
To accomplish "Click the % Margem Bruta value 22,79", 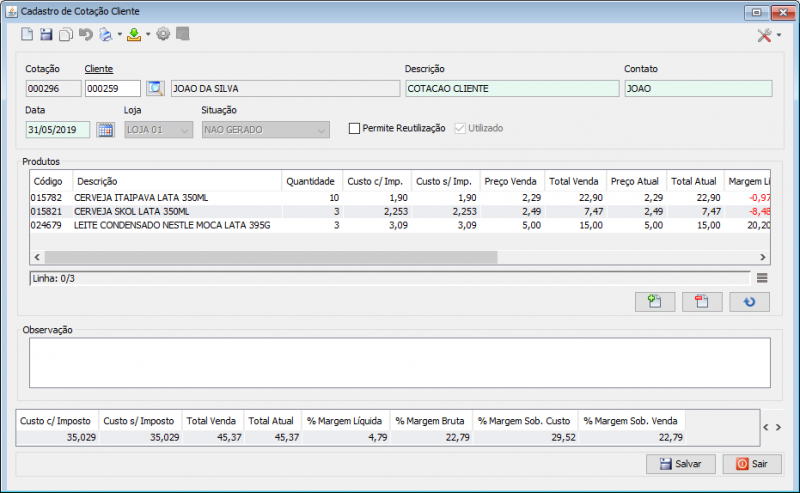I will click(457, 437).
